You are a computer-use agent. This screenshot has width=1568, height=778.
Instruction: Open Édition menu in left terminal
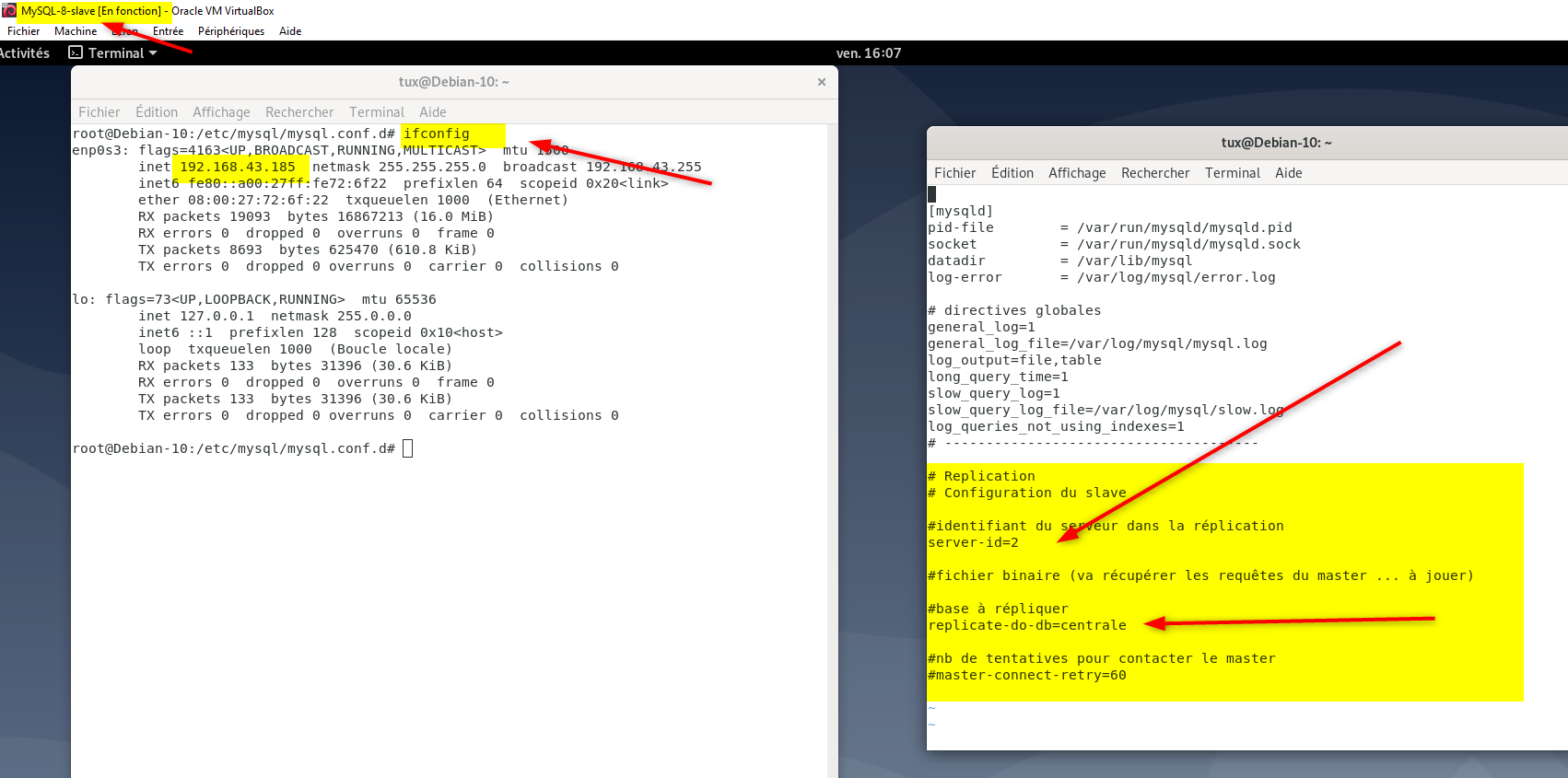(x=157, y=112)
